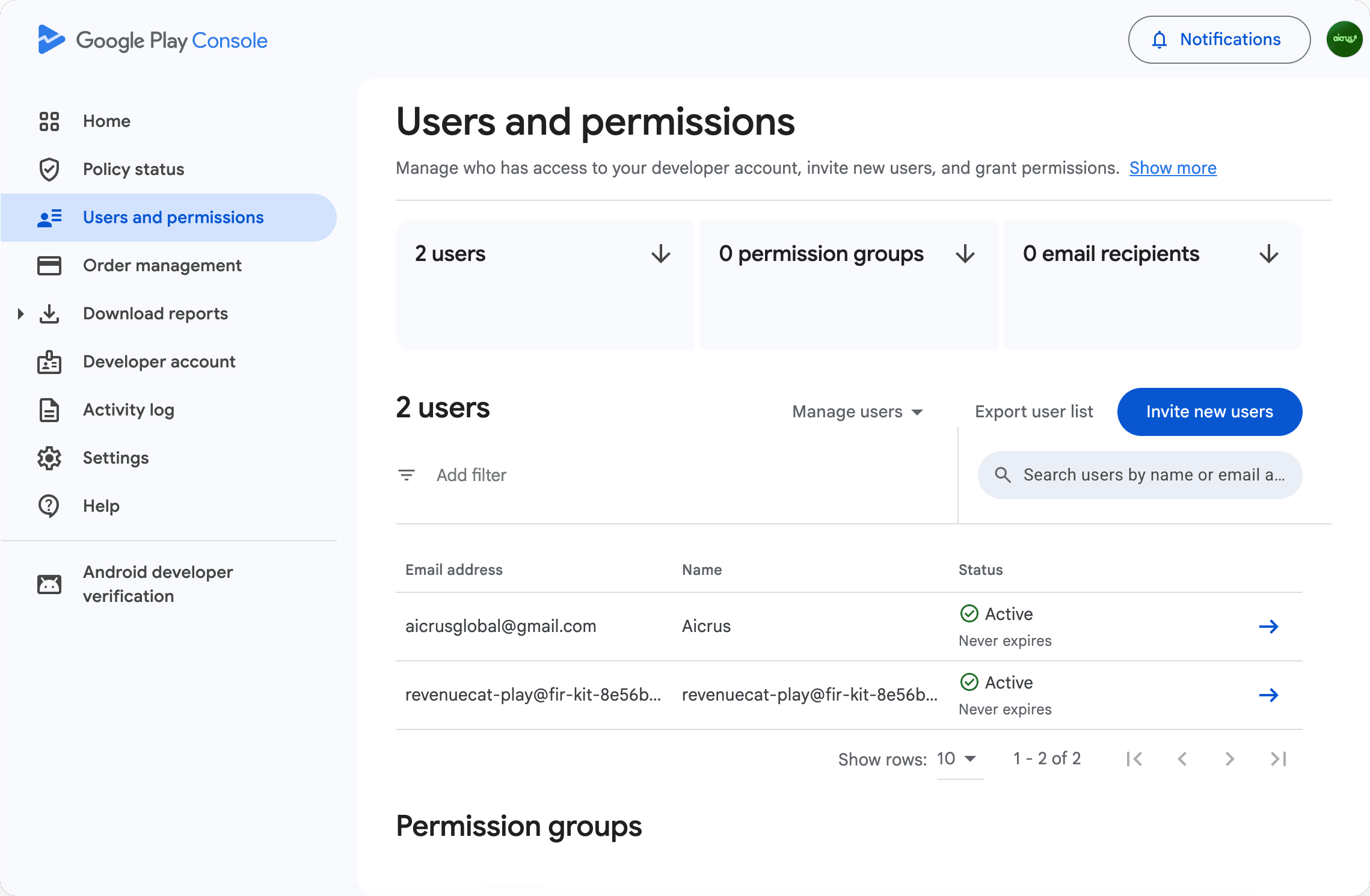1370x896 pixels.
Task: Click the Settings gear icon
Action: tap(49, 458)
